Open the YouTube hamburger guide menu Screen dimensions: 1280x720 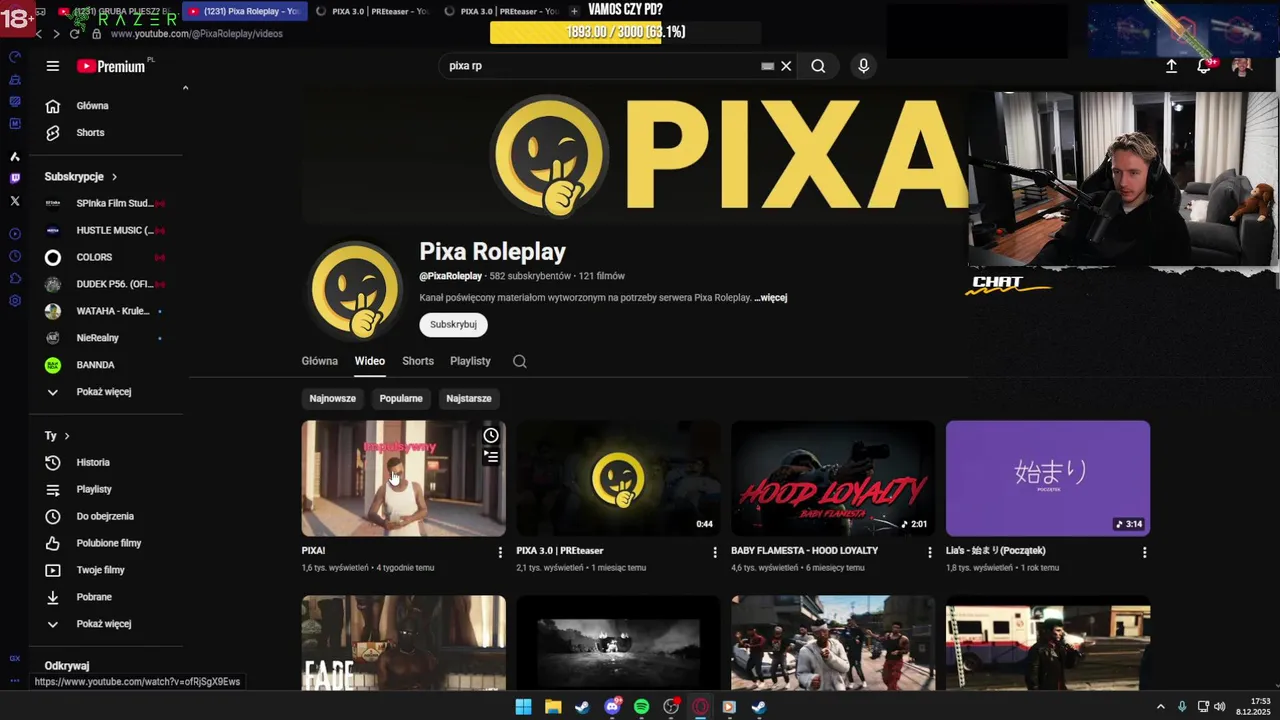point(52,66)
